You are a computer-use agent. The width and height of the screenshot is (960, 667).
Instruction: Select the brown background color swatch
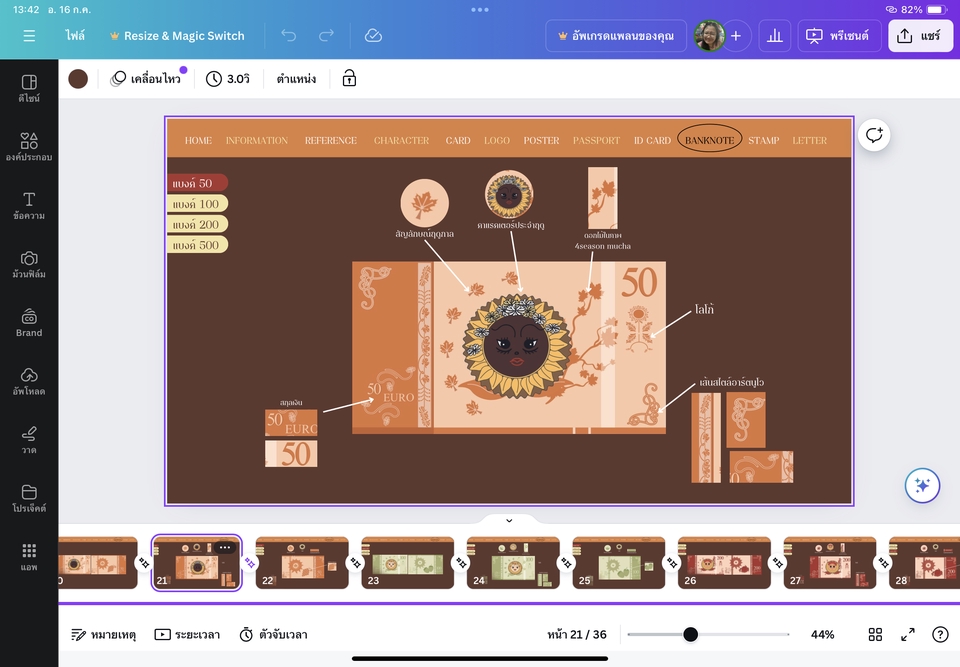tap(78, 79)
